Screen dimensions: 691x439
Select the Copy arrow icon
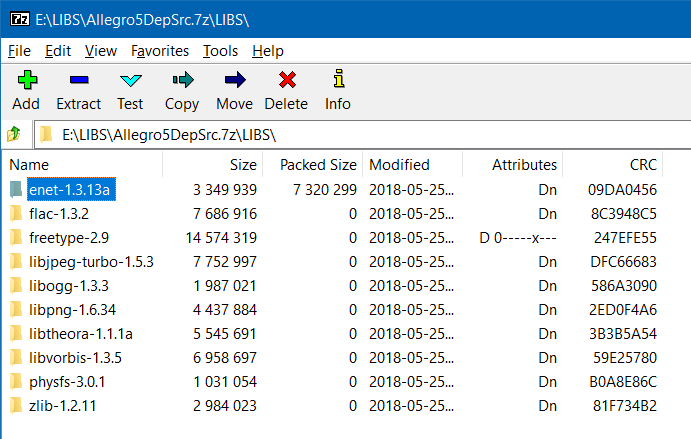coord(182,80)
